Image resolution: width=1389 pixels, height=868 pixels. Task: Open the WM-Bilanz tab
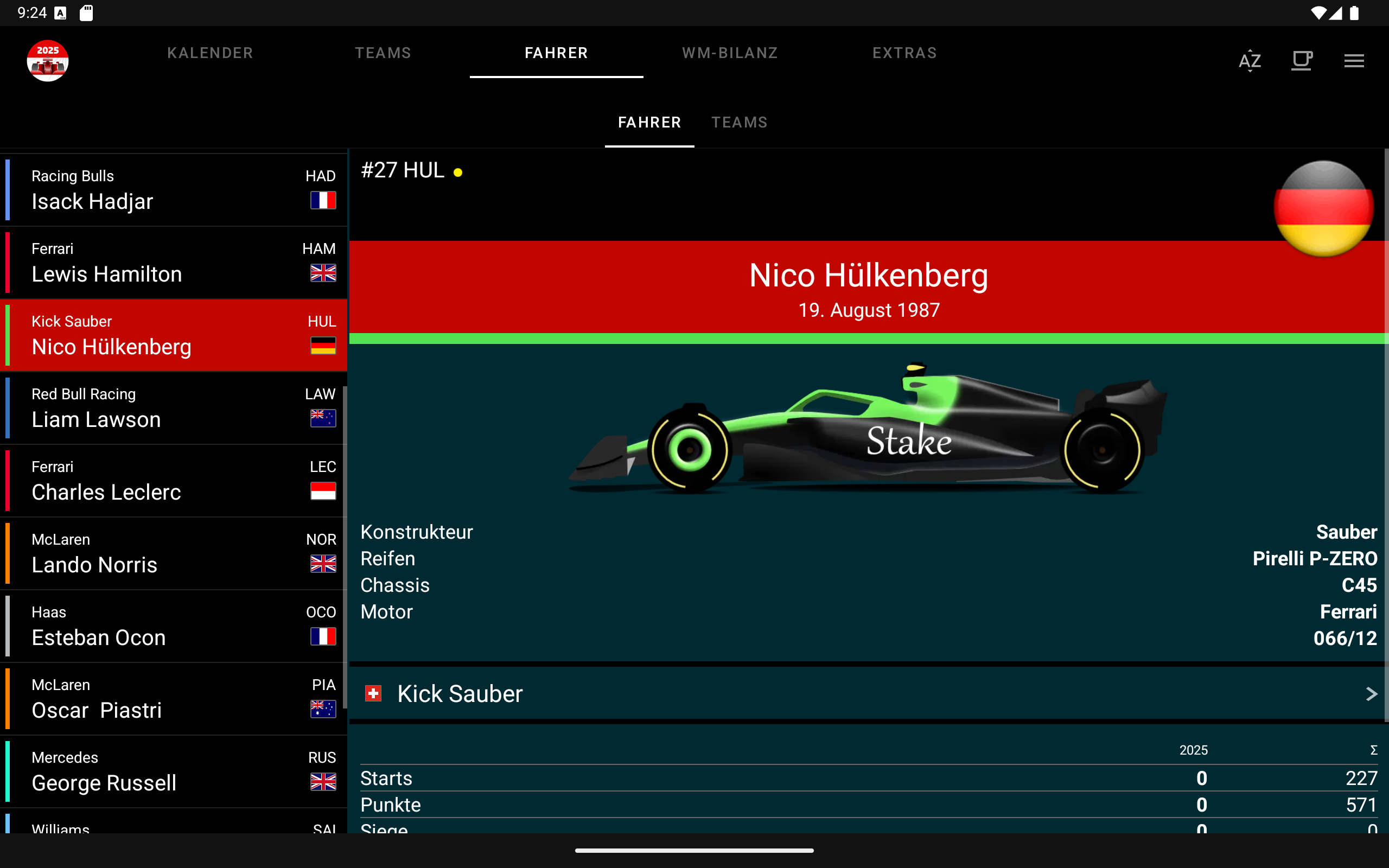tap(730, 53)
